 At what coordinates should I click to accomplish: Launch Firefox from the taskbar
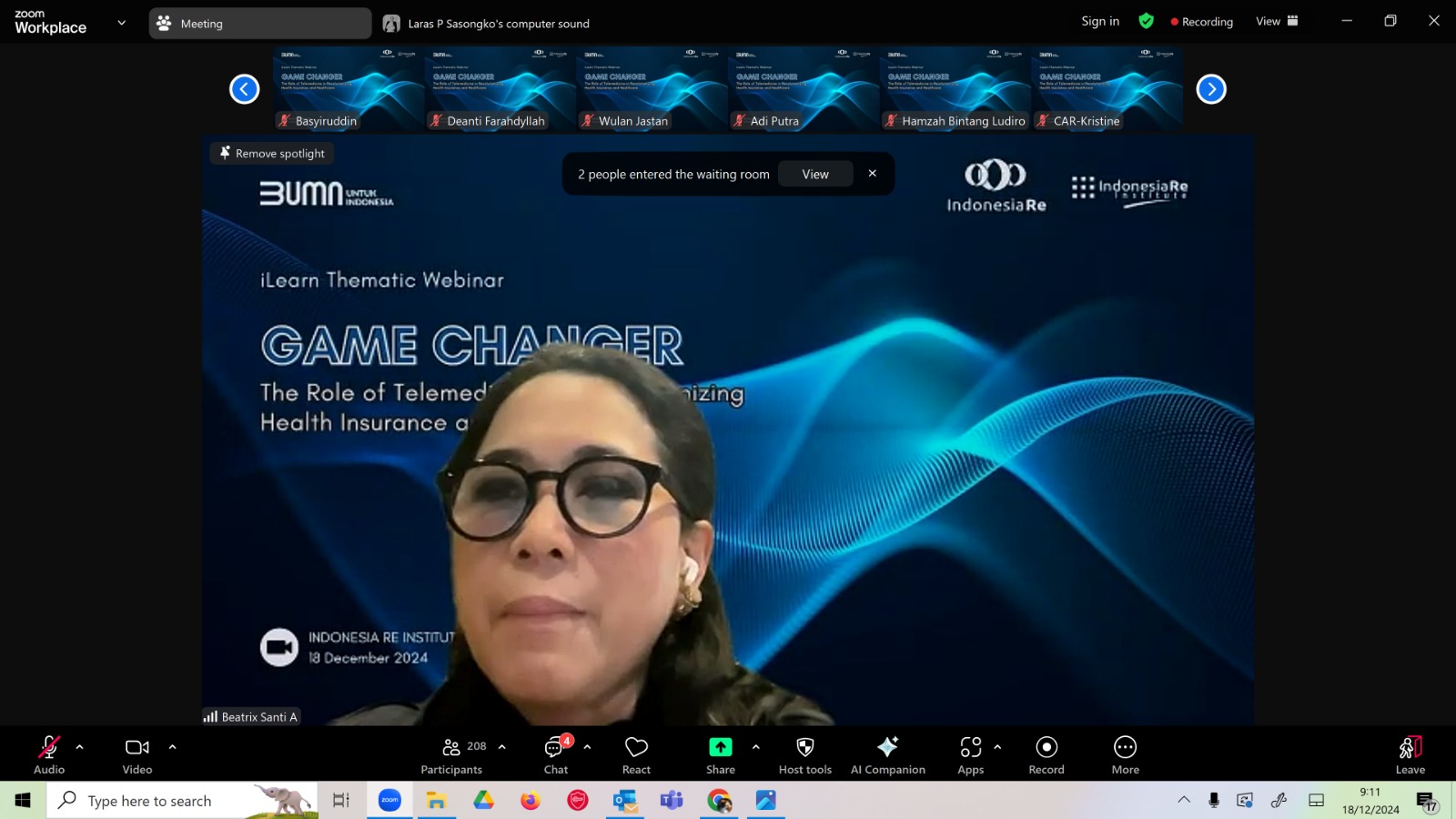[531, 801]
